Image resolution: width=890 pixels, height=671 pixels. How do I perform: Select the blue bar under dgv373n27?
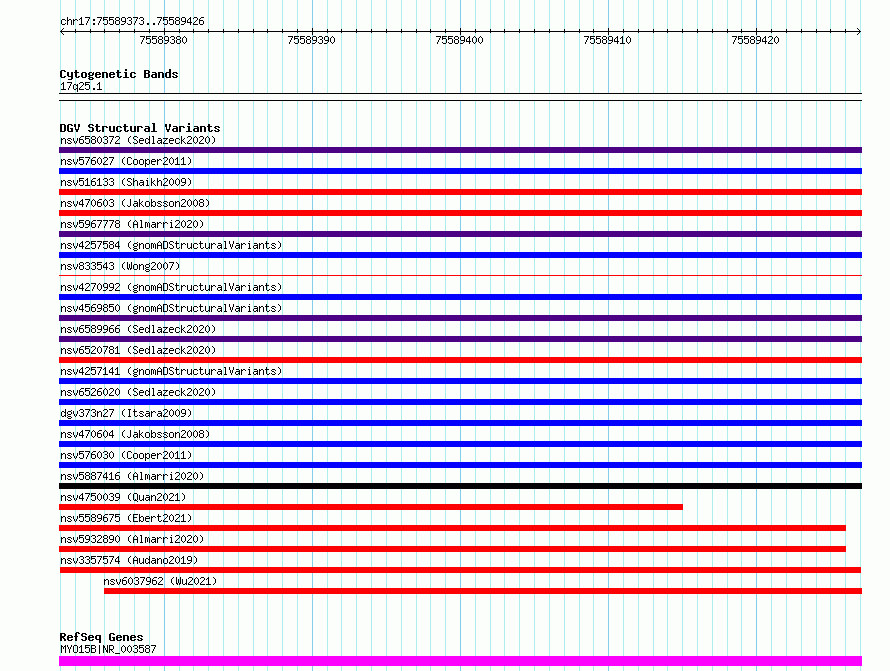(x=460, y=423)
